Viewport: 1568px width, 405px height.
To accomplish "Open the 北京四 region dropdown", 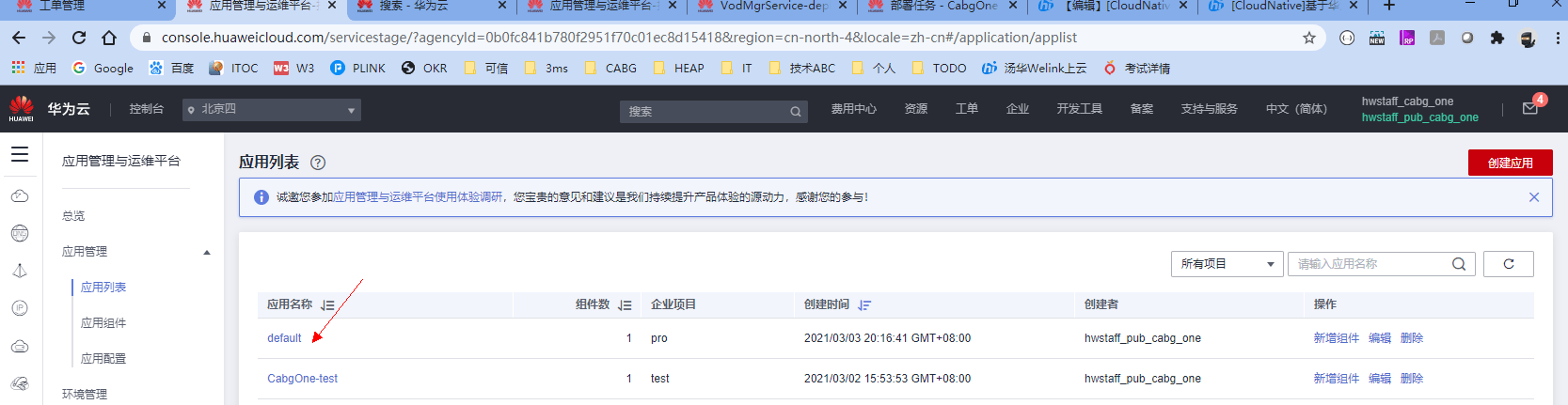I will tap(272, 109).
